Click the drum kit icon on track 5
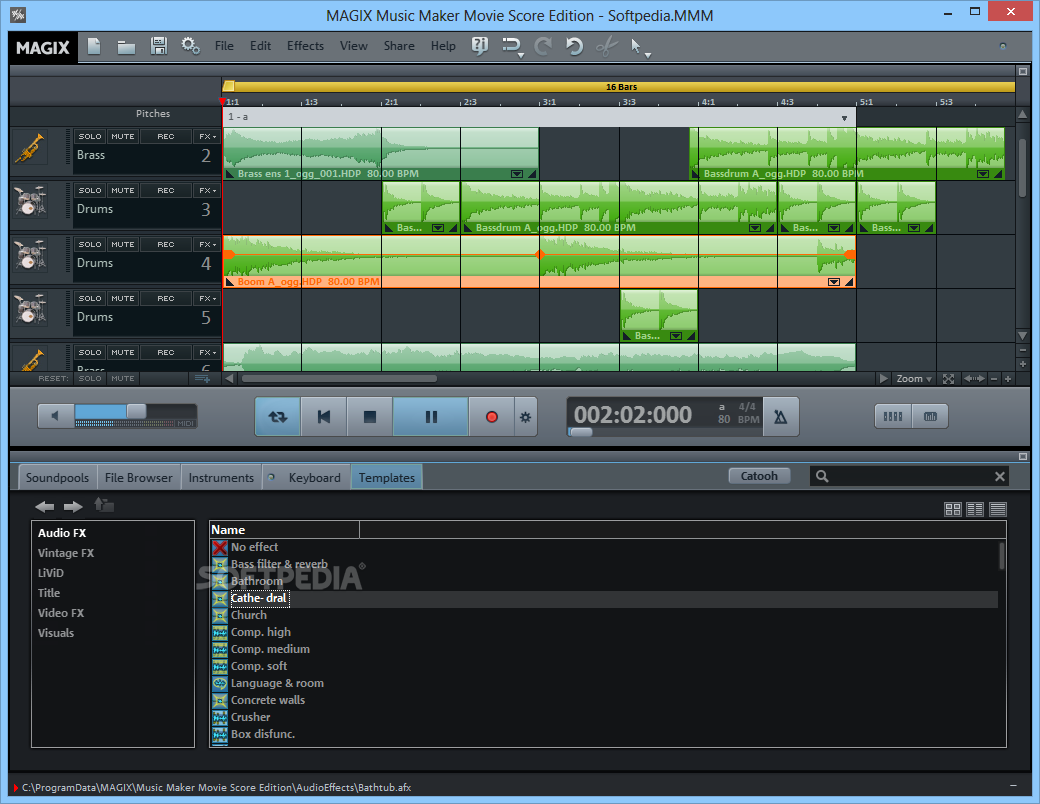The width and height of the screenshot is (1040, 804). tap(30, 309)
